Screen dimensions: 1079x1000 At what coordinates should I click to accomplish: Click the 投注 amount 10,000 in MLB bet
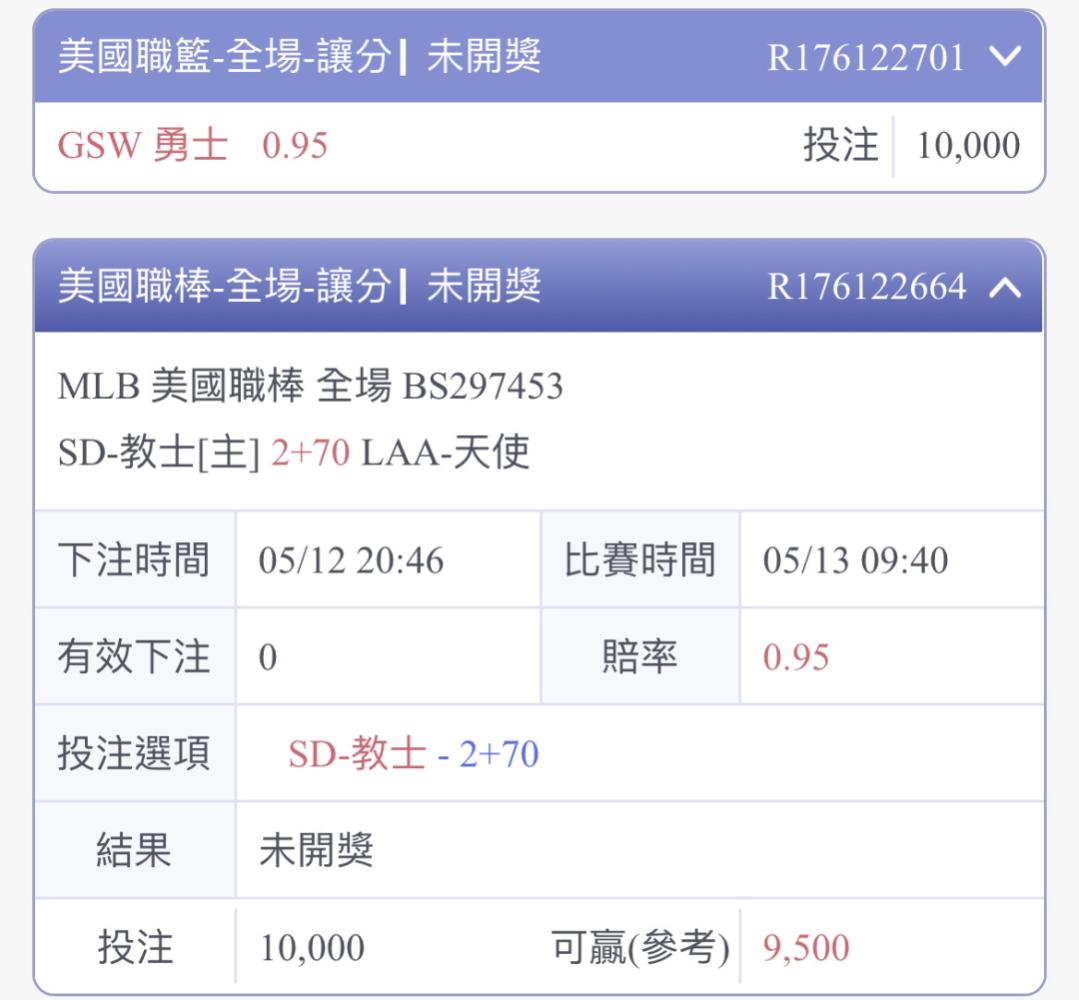pyautogui.click(x=312, y=947)
